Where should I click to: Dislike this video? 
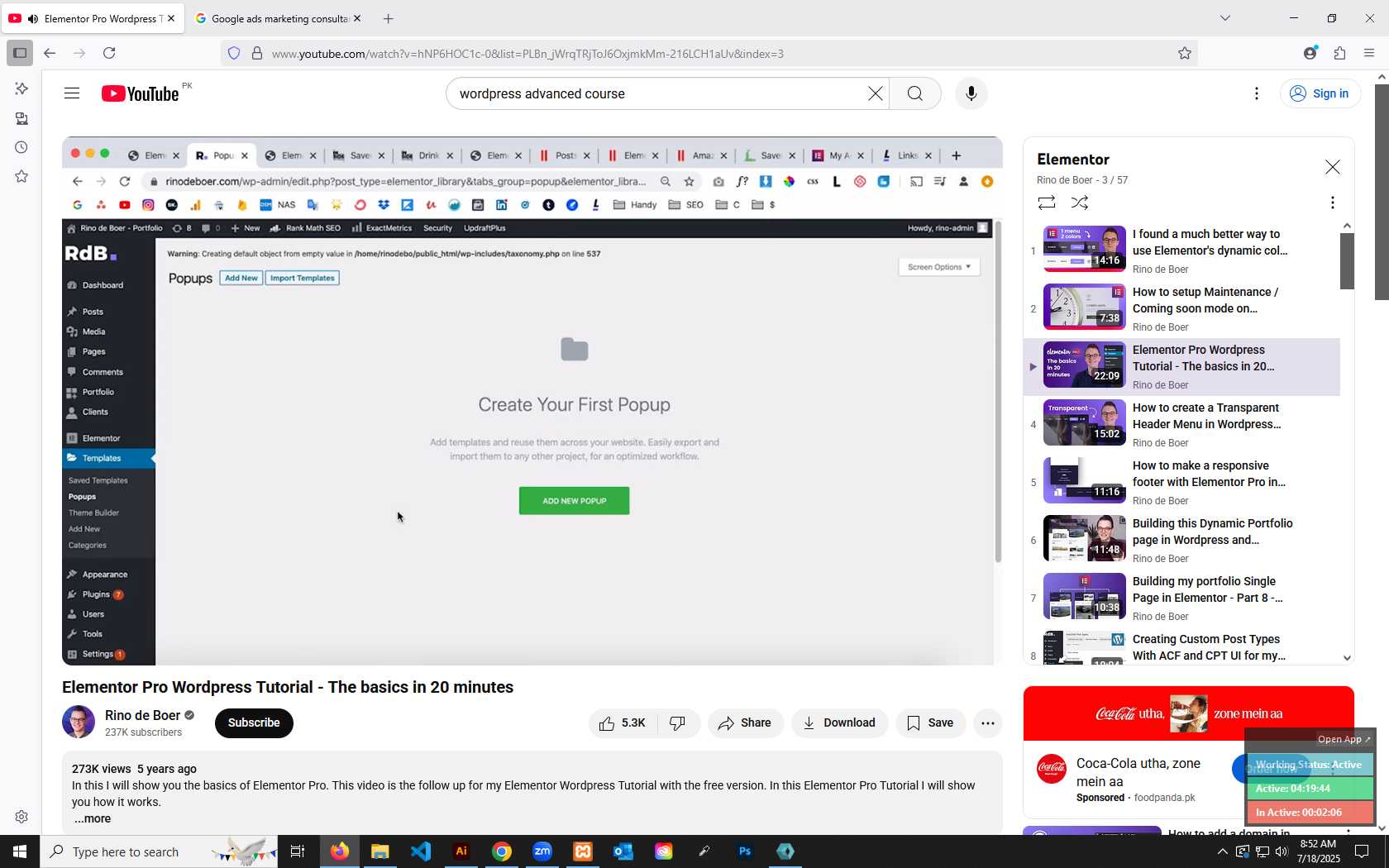678,723
